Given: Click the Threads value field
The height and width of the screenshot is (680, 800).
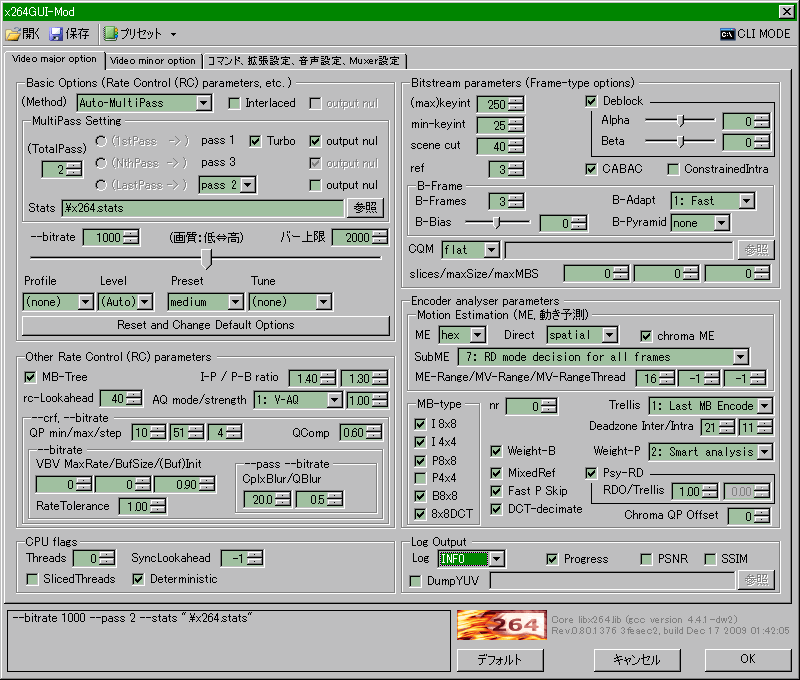Looking at the screenshot, I should pyautogui.click(x=87, y=559).
